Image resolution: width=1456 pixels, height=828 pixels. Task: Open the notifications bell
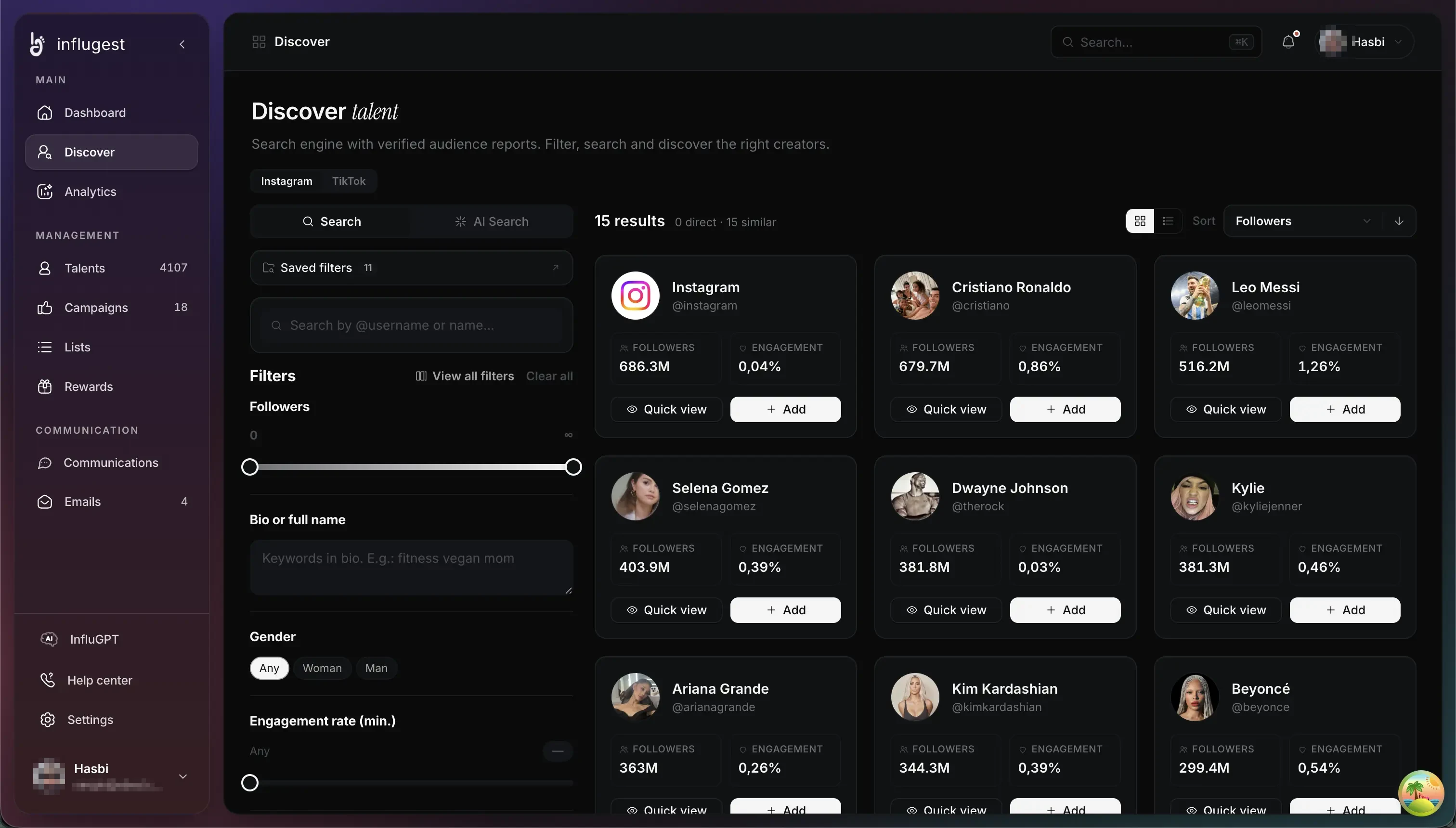(1289, 42)
